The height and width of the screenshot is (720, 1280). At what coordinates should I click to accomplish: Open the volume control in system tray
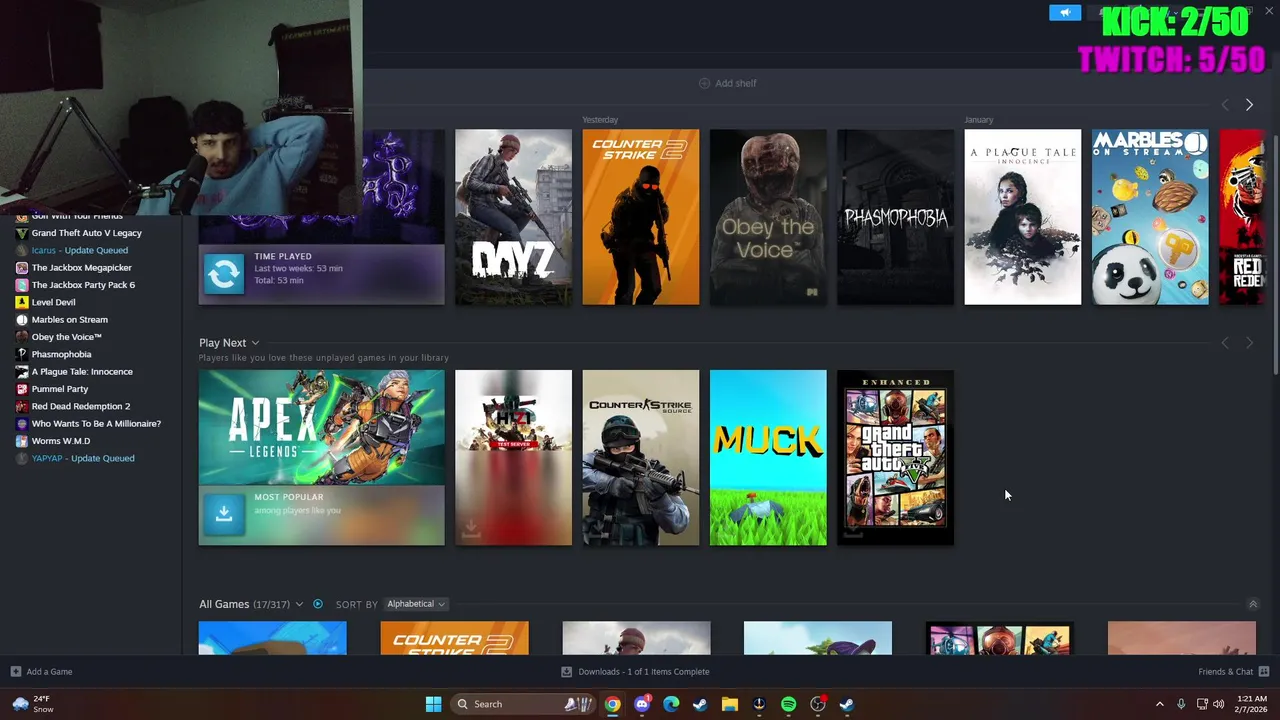pyautogui.click(x=1218, y=704)
